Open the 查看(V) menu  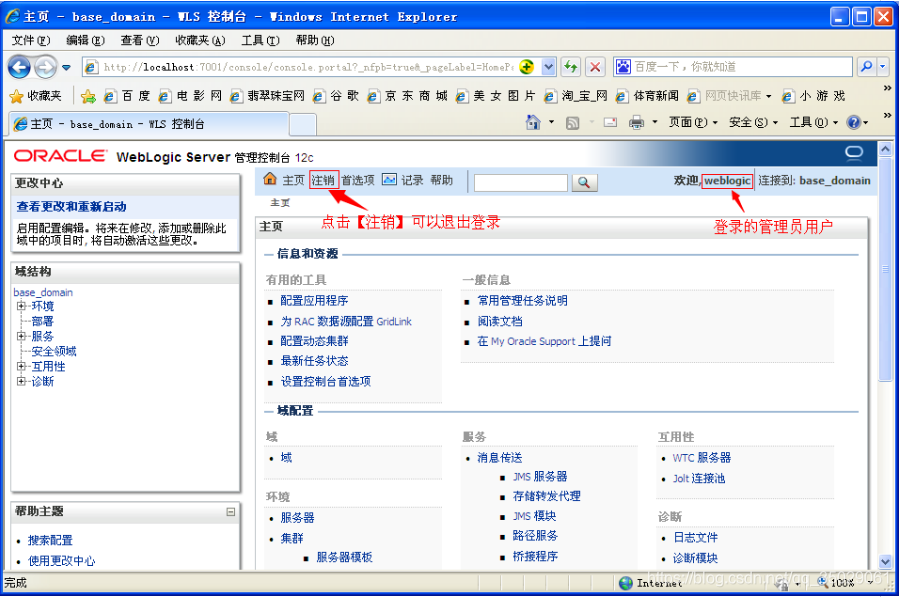(140, 40)
